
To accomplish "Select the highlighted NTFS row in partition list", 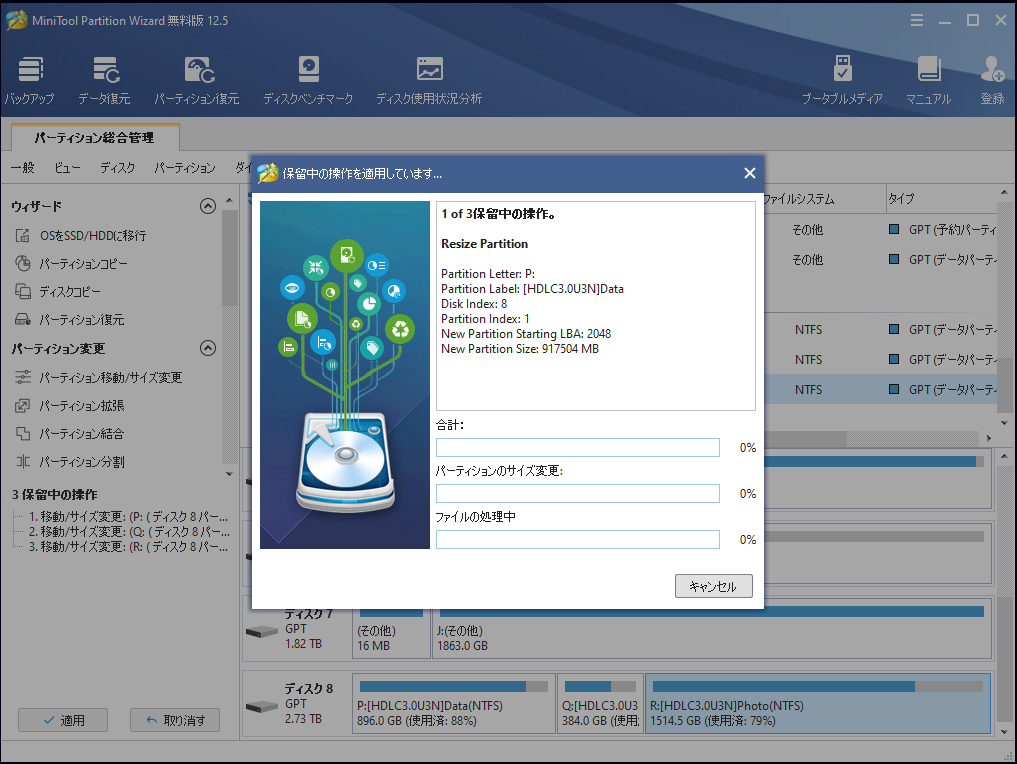I will 880,389.
